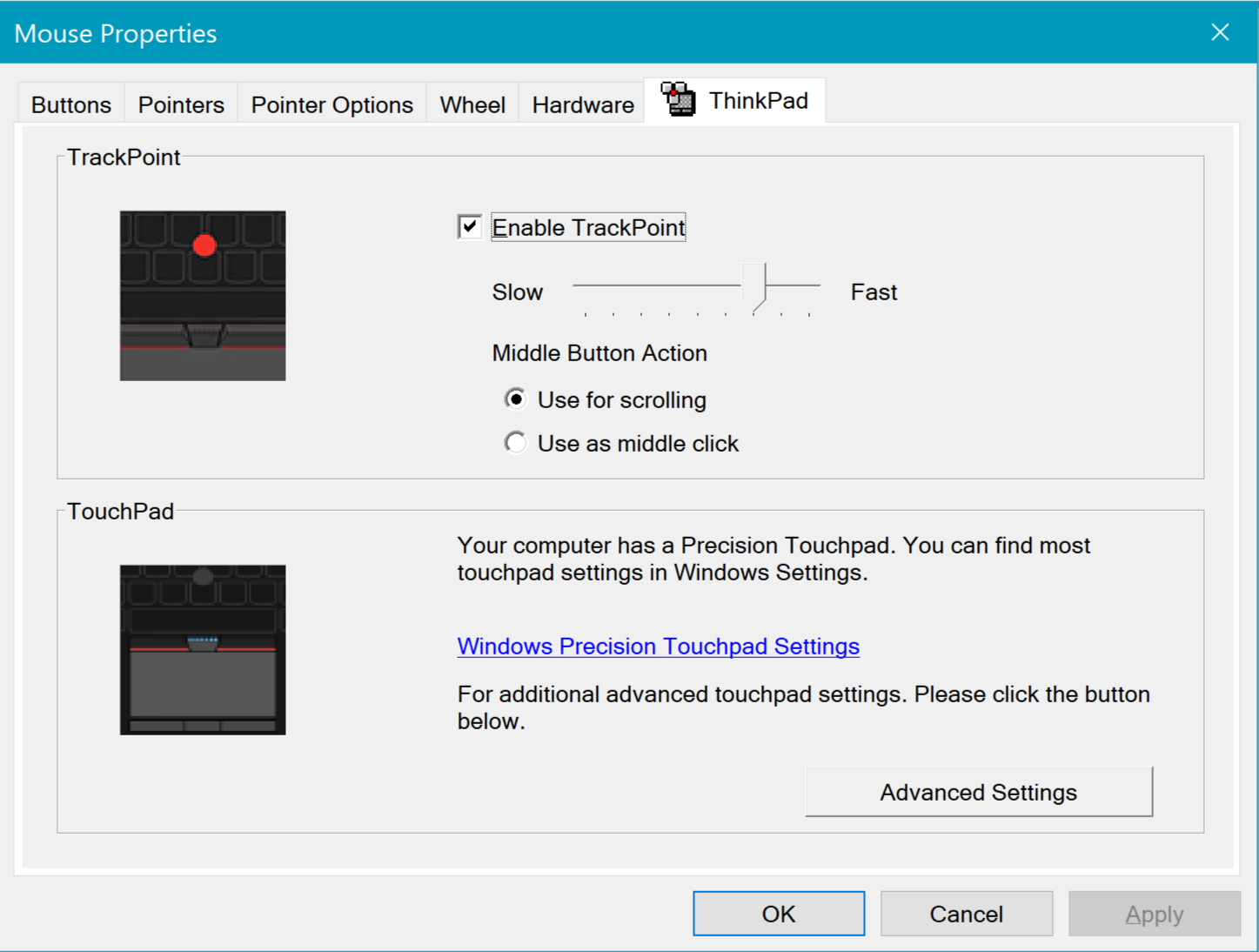
Task: Open Windows Precision Touchpad Settings link
Action: [659, 647]
